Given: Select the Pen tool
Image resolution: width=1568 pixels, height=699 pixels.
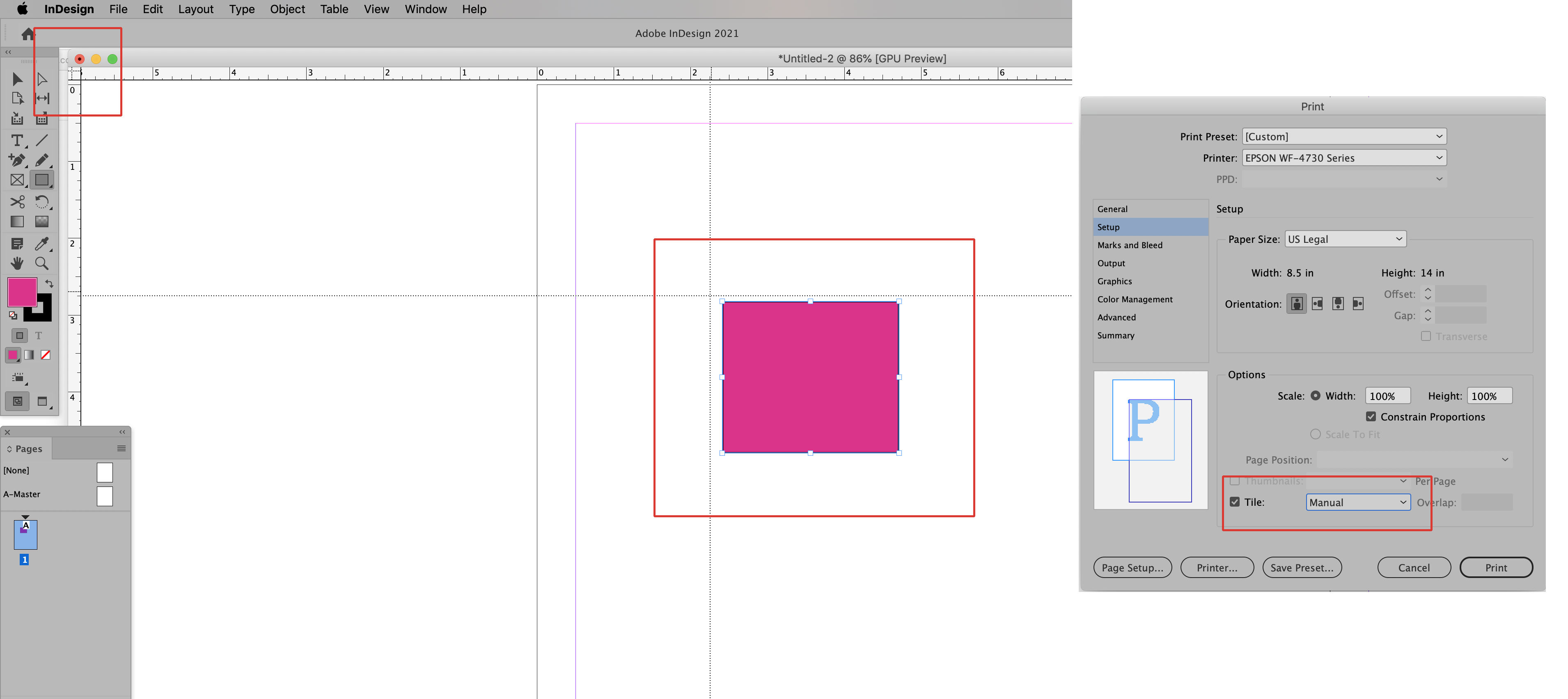Looking at the screenshot, I should point(16,161).
